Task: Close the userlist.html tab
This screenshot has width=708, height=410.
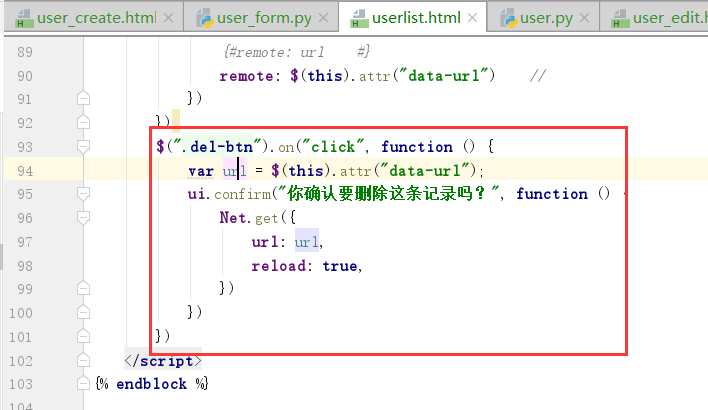Action: pos(472,18)
